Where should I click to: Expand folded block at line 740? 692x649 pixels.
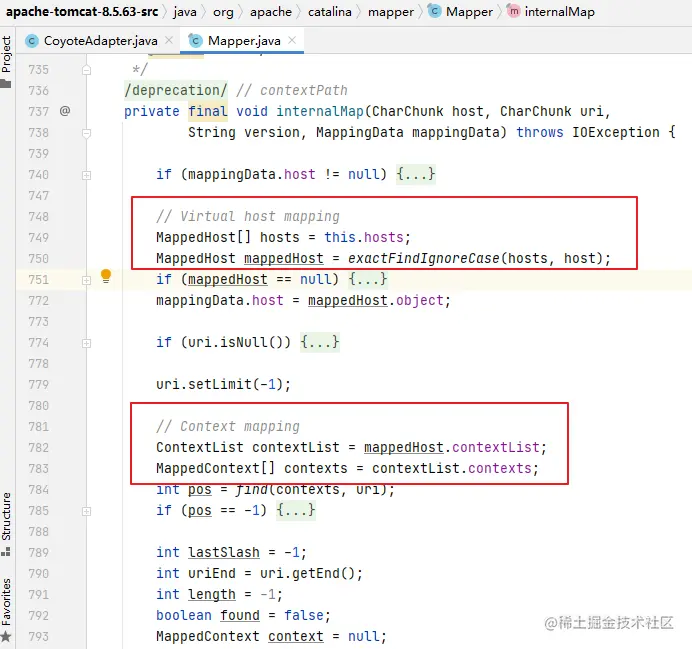(x=86, y=175)
